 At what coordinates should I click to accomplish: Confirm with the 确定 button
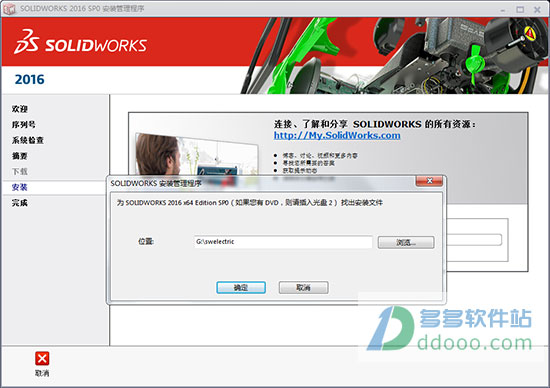[x=241, y=288]
